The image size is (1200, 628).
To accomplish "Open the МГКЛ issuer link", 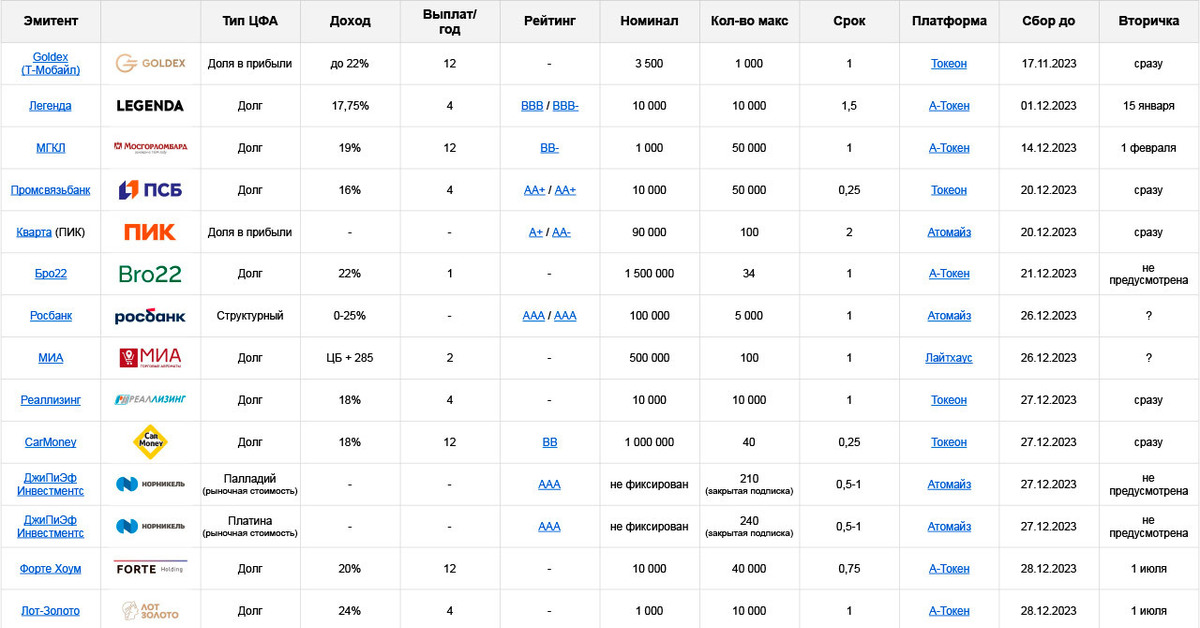I will tap(50, 148).
